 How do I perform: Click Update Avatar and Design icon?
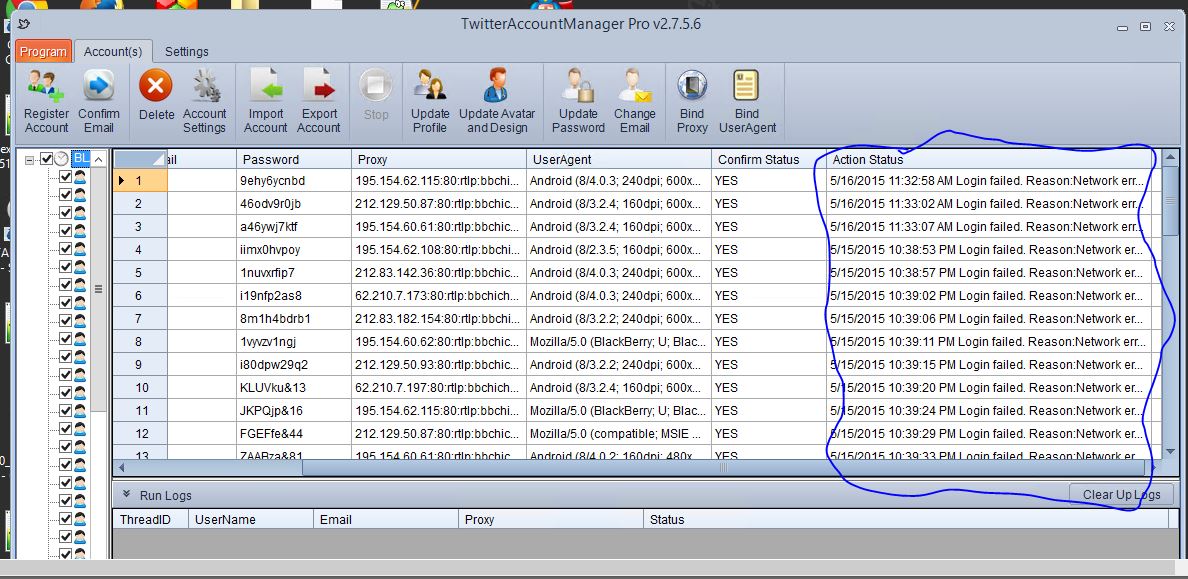[x=496, y=86]
